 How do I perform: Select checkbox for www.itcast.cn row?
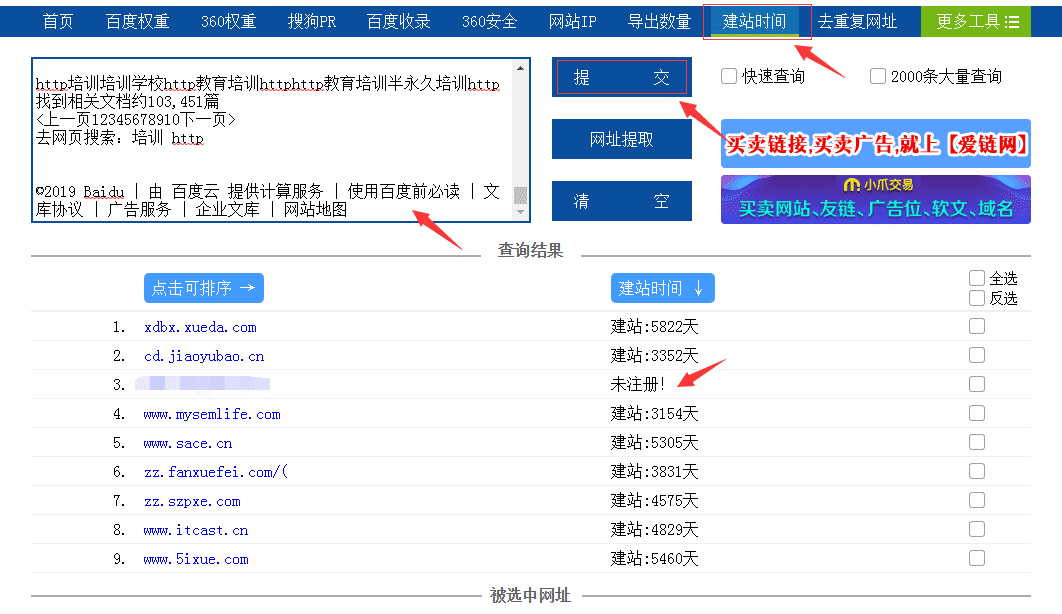(977, 529)
